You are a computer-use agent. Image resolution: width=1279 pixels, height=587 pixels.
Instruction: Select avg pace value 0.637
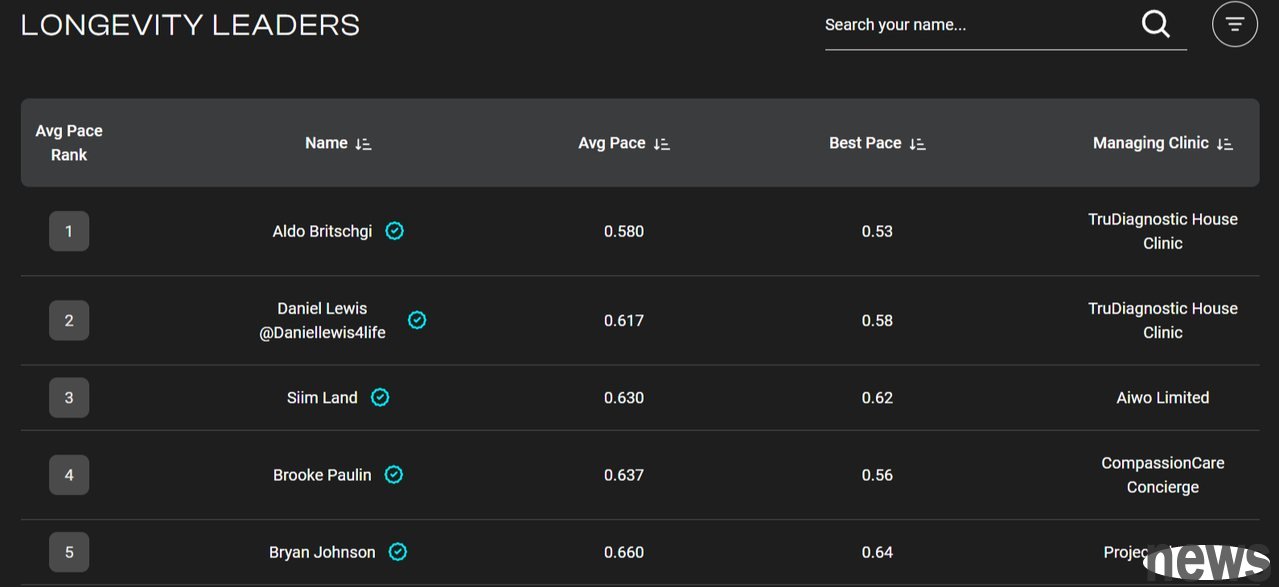624,475
